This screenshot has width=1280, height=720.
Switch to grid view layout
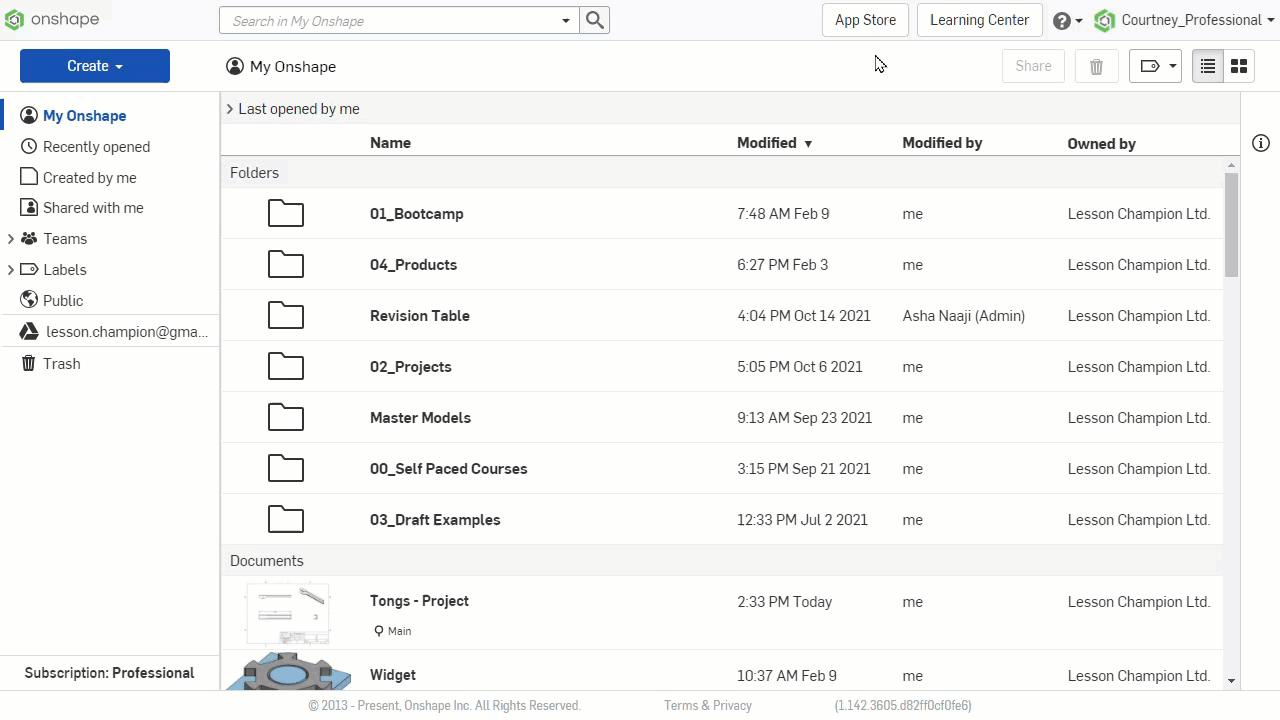(1239, 66)
